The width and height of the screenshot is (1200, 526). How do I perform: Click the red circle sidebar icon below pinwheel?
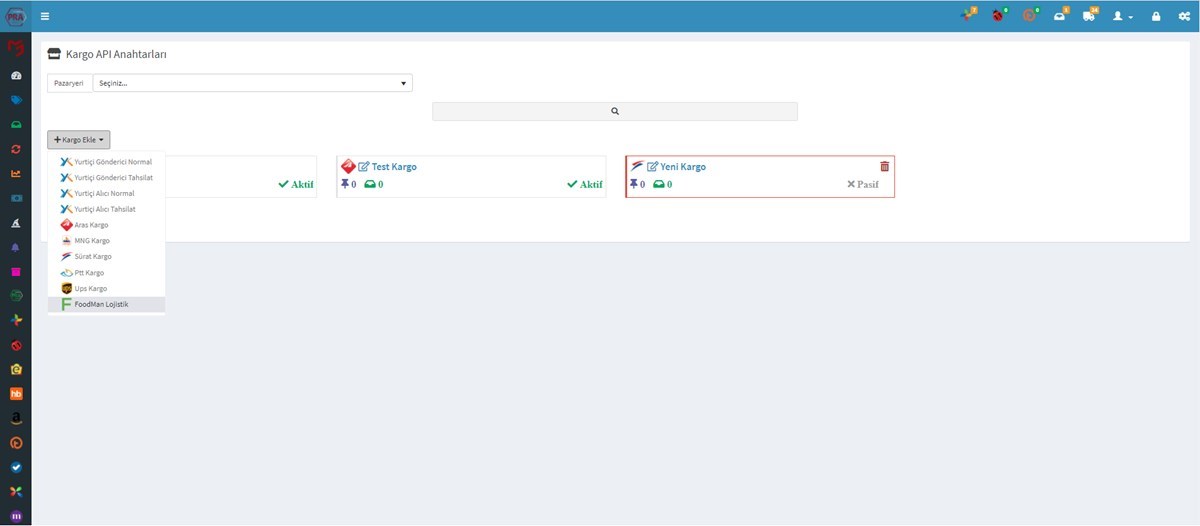16,345
